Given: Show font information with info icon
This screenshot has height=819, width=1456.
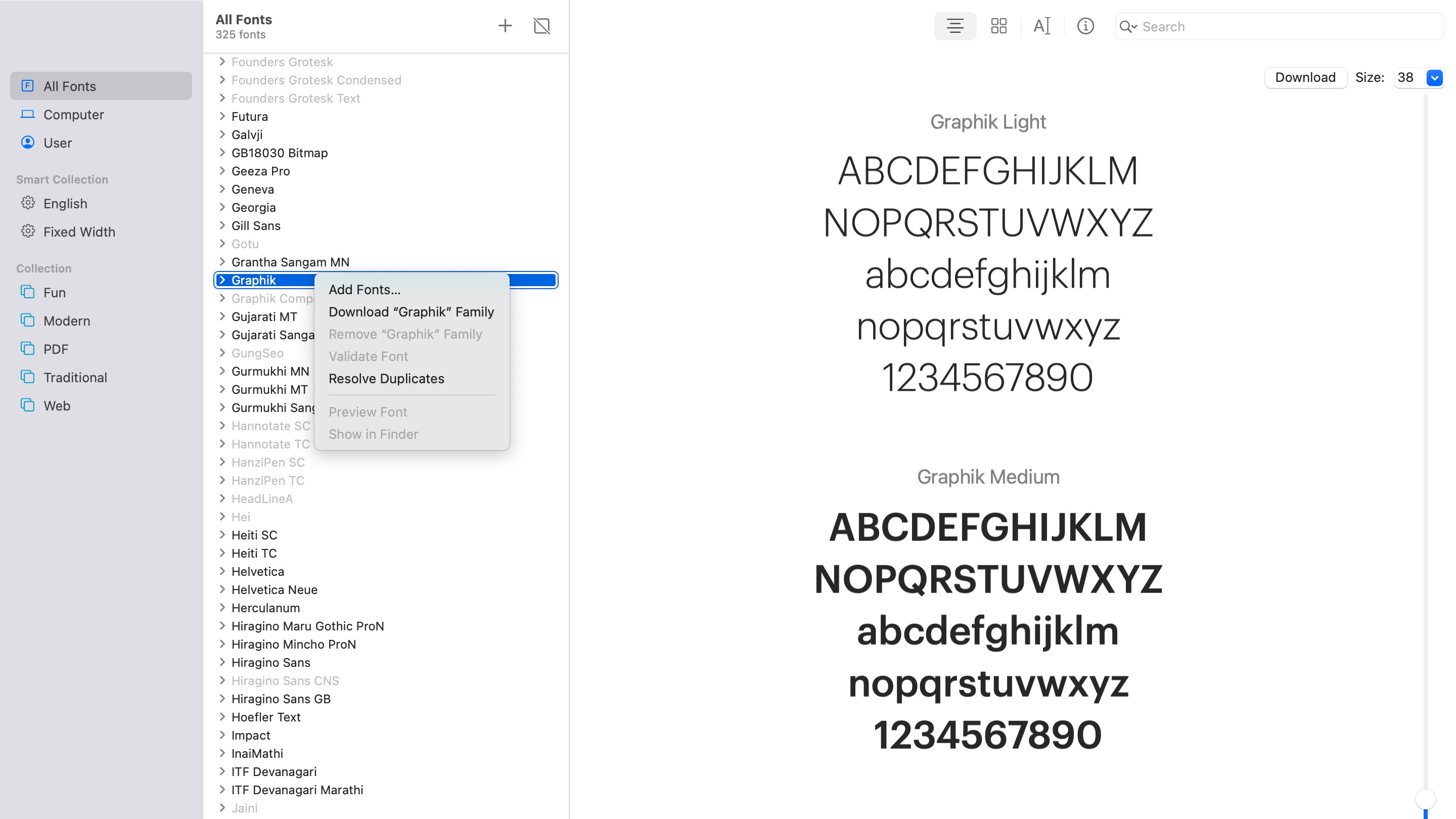Looking at the screenshot, I should pos(1084,26).
